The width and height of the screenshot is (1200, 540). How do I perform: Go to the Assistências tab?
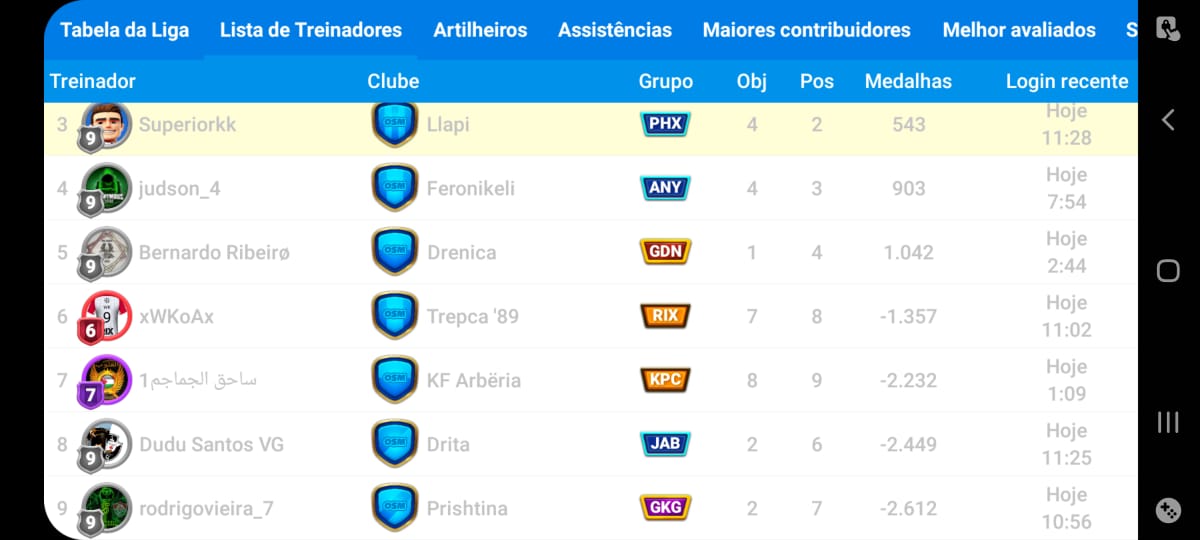coord(615,30)
